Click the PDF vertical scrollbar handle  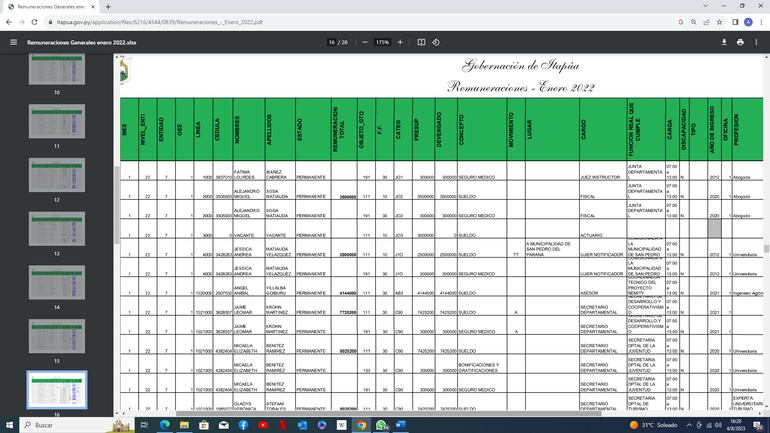(x=766, y=249)
